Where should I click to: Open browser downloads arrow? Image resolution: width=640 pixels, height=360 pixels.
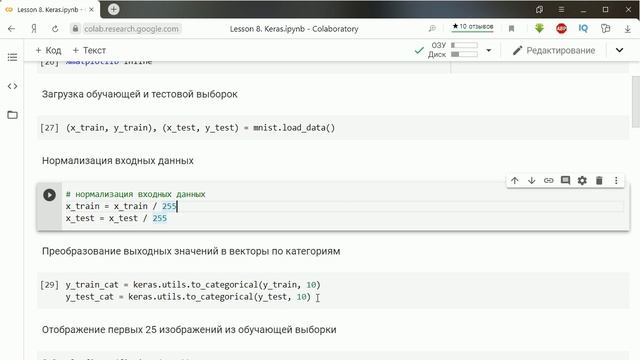coord(627,29)
